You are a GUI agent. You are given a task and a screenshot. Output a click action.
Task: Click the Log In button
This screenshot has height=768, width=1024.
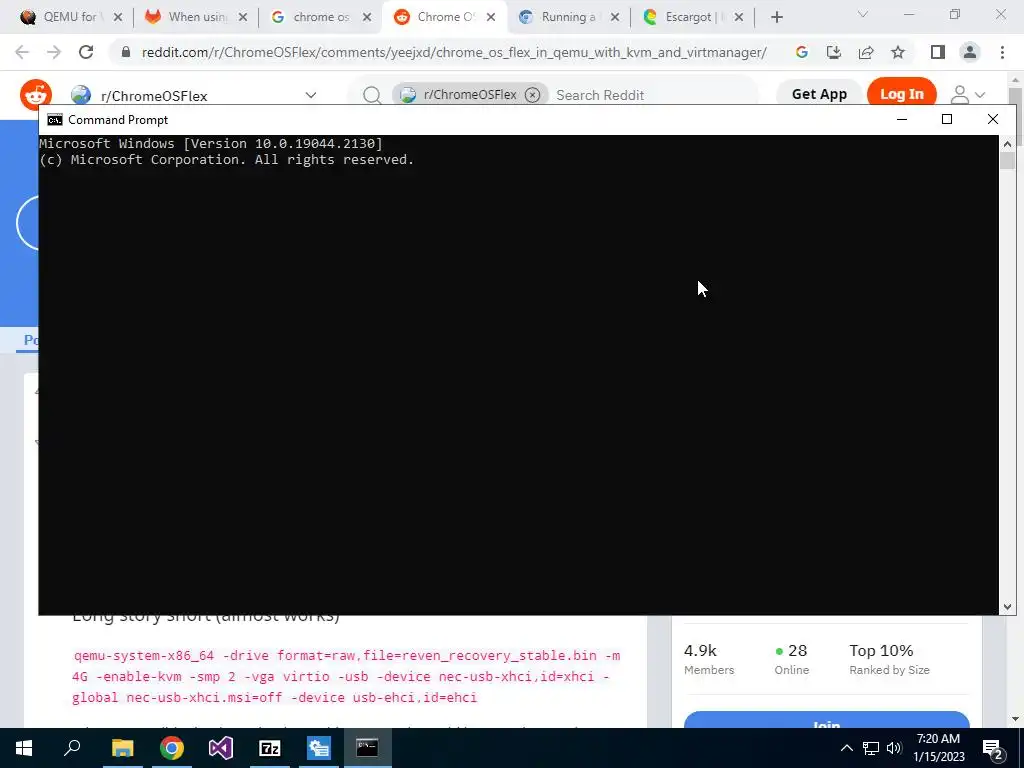[902, 94]
